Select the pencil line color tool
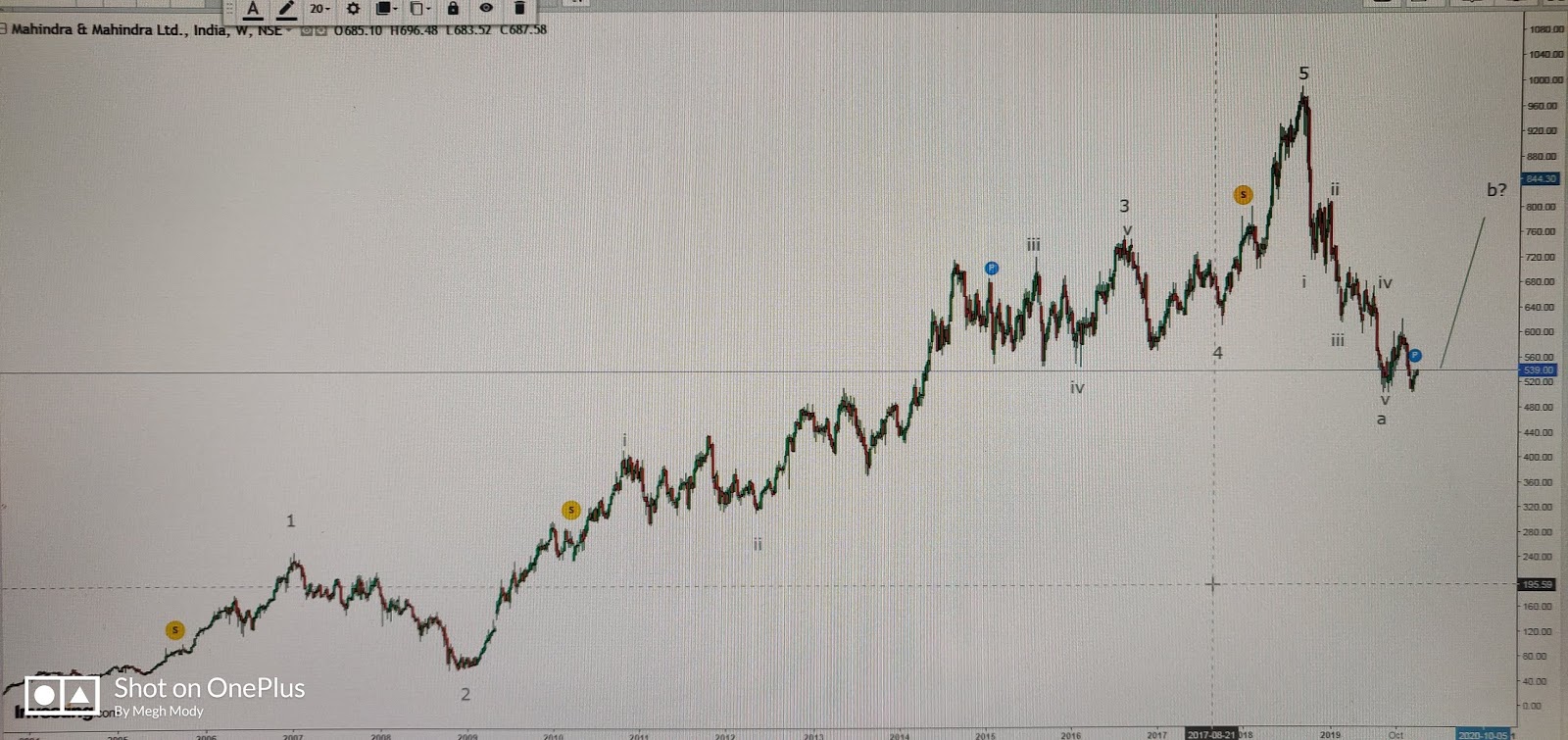Viewport: 1568px width, 740px height. pos(285,9)
